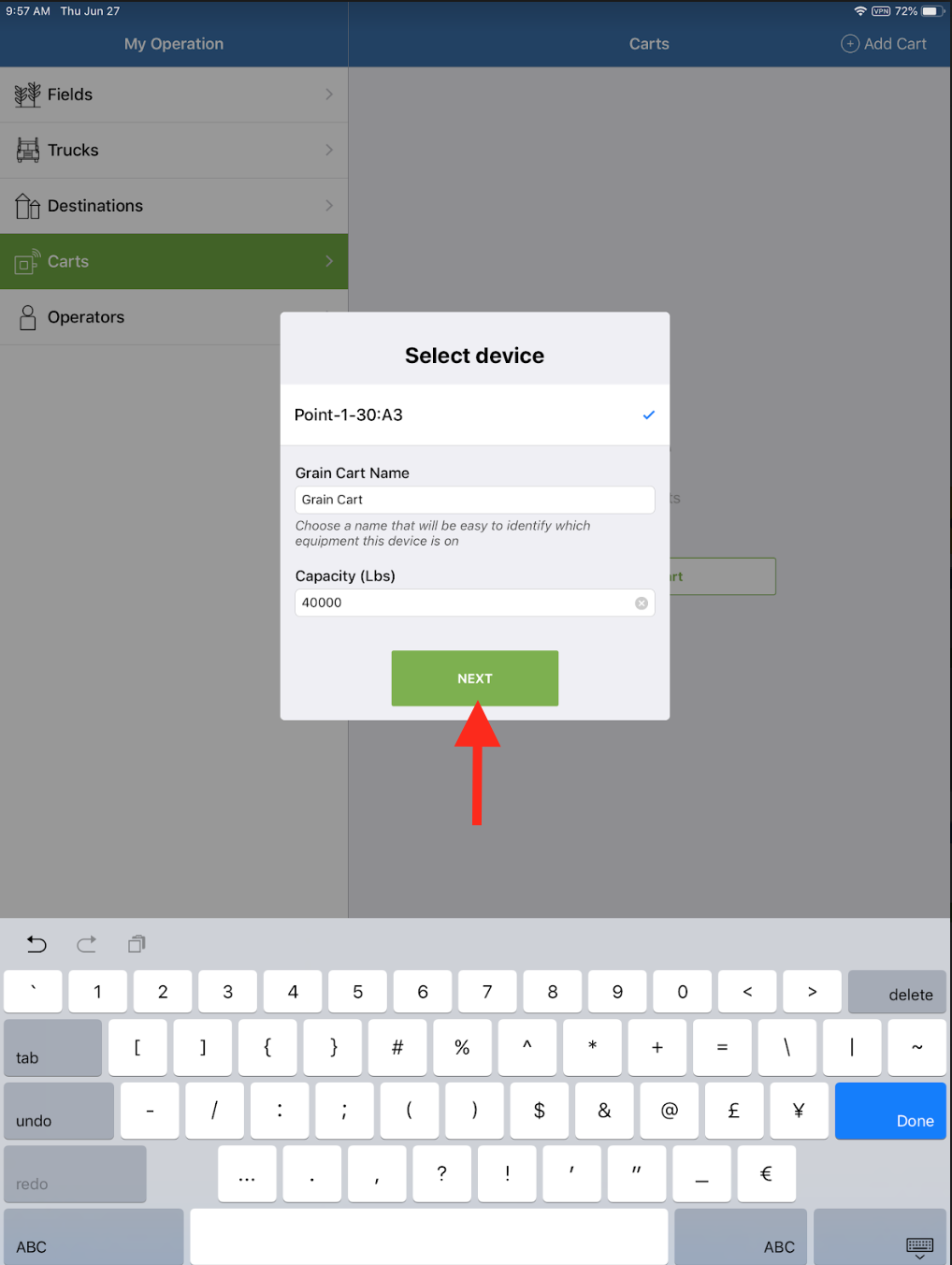Image resolution: width=952 pixels, height=1265 pixels.
Task: Tap the number 1 key
Action: pyautogui.click(x=97, y=992)
